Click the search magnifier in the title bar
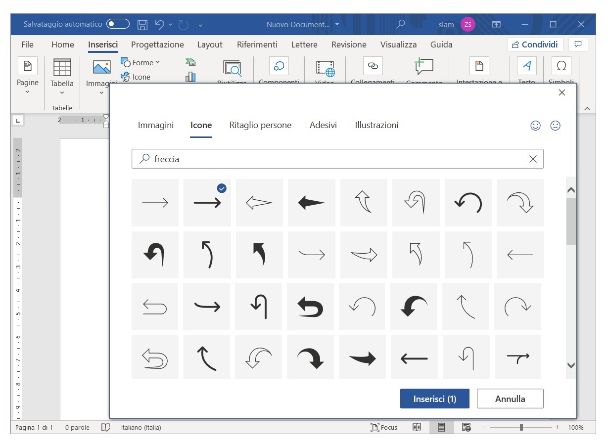610x447 pixels. click(x=401, y=24)
